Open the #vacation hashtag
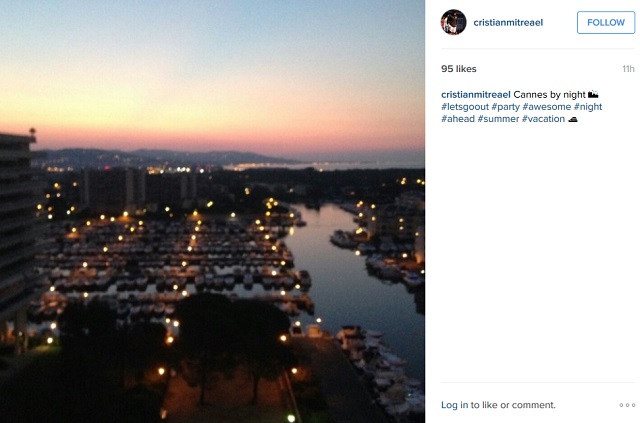The image size is (640, 423). (543, 119)
